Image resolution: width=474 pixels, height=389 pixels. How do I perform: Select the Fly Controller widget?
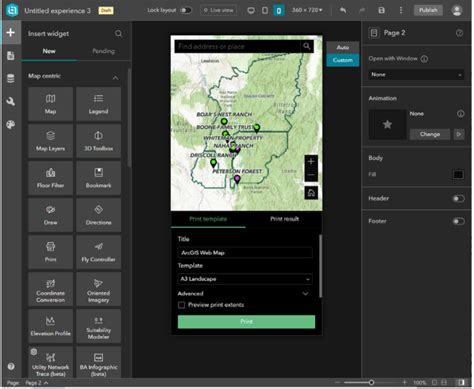[x=98, y=252]
